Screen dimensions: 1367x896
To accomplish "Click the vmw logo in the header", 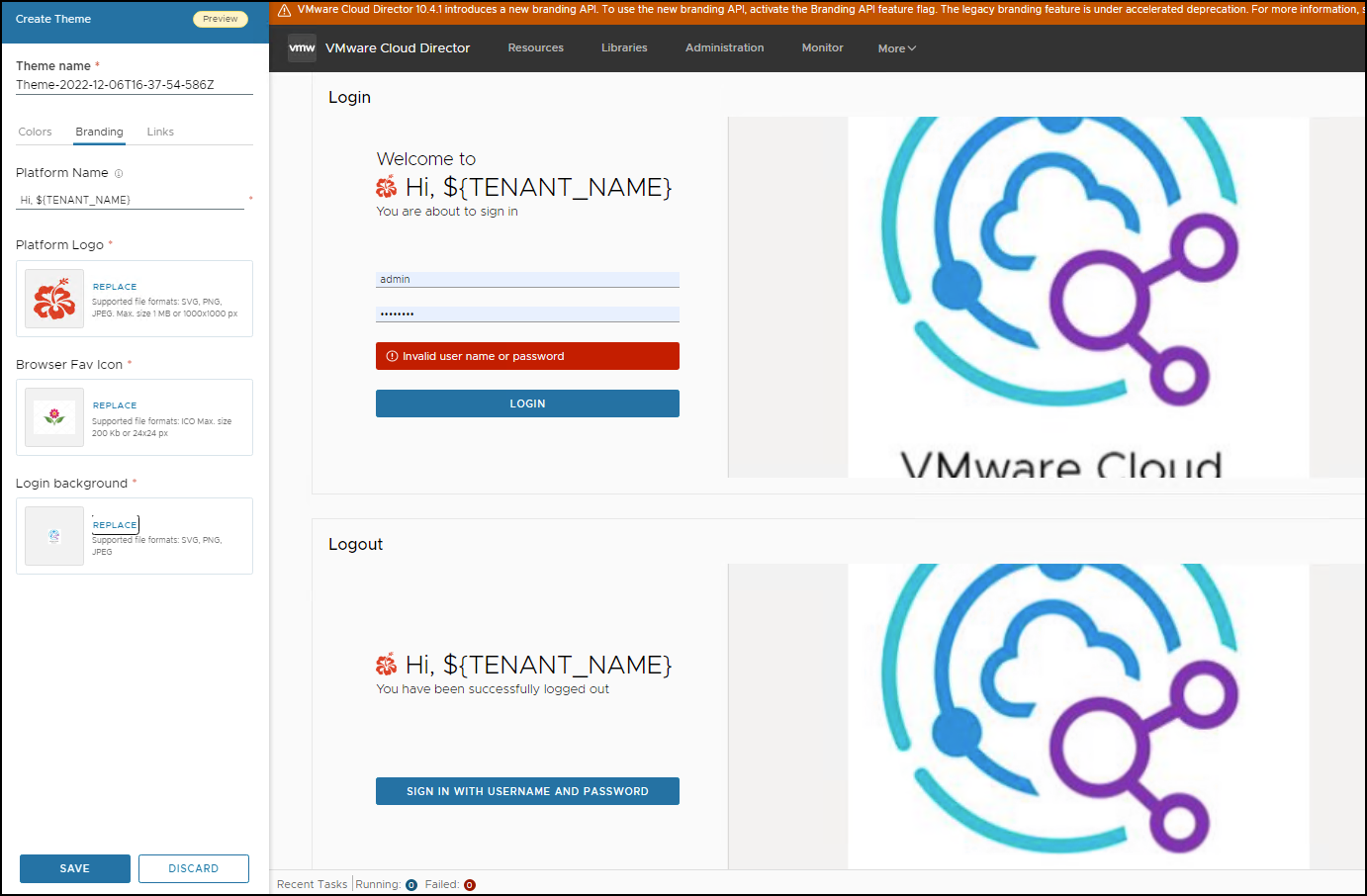I will pyautogui.click(x=302, y=47).
